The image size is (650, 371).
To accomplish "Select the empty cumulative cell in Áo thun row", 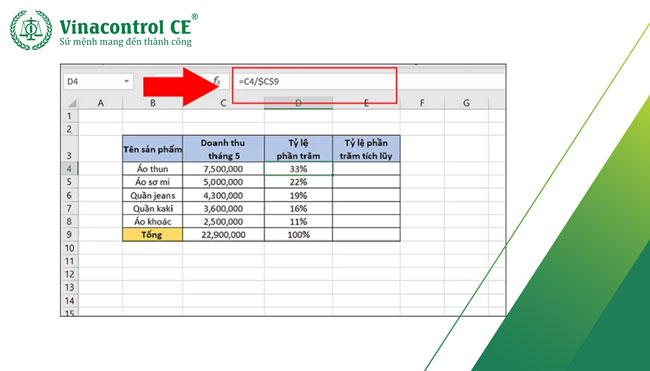I will click(366, 169).
